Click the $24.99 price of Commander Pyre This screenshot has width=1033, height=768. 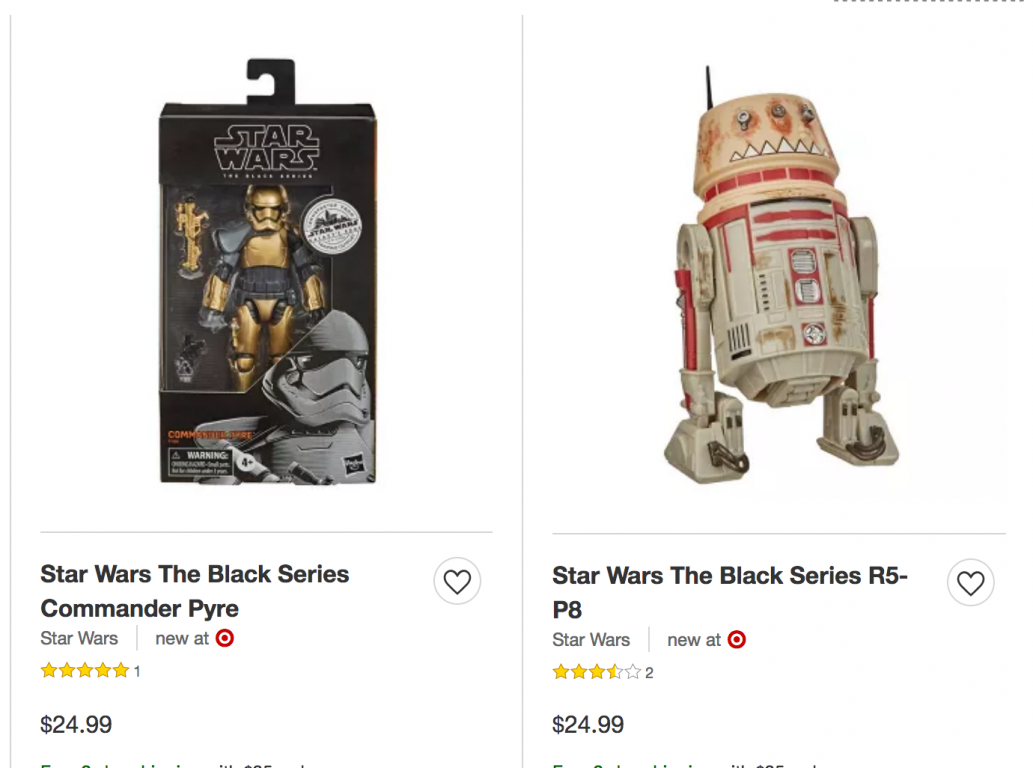(76, 725)
